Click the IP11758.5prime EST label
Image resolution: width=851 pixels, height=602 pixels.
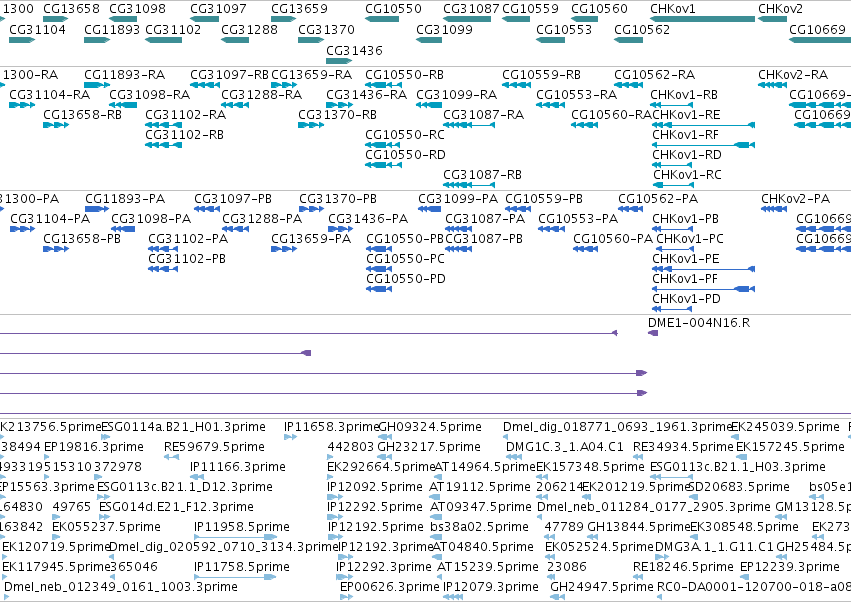point(242,567)
